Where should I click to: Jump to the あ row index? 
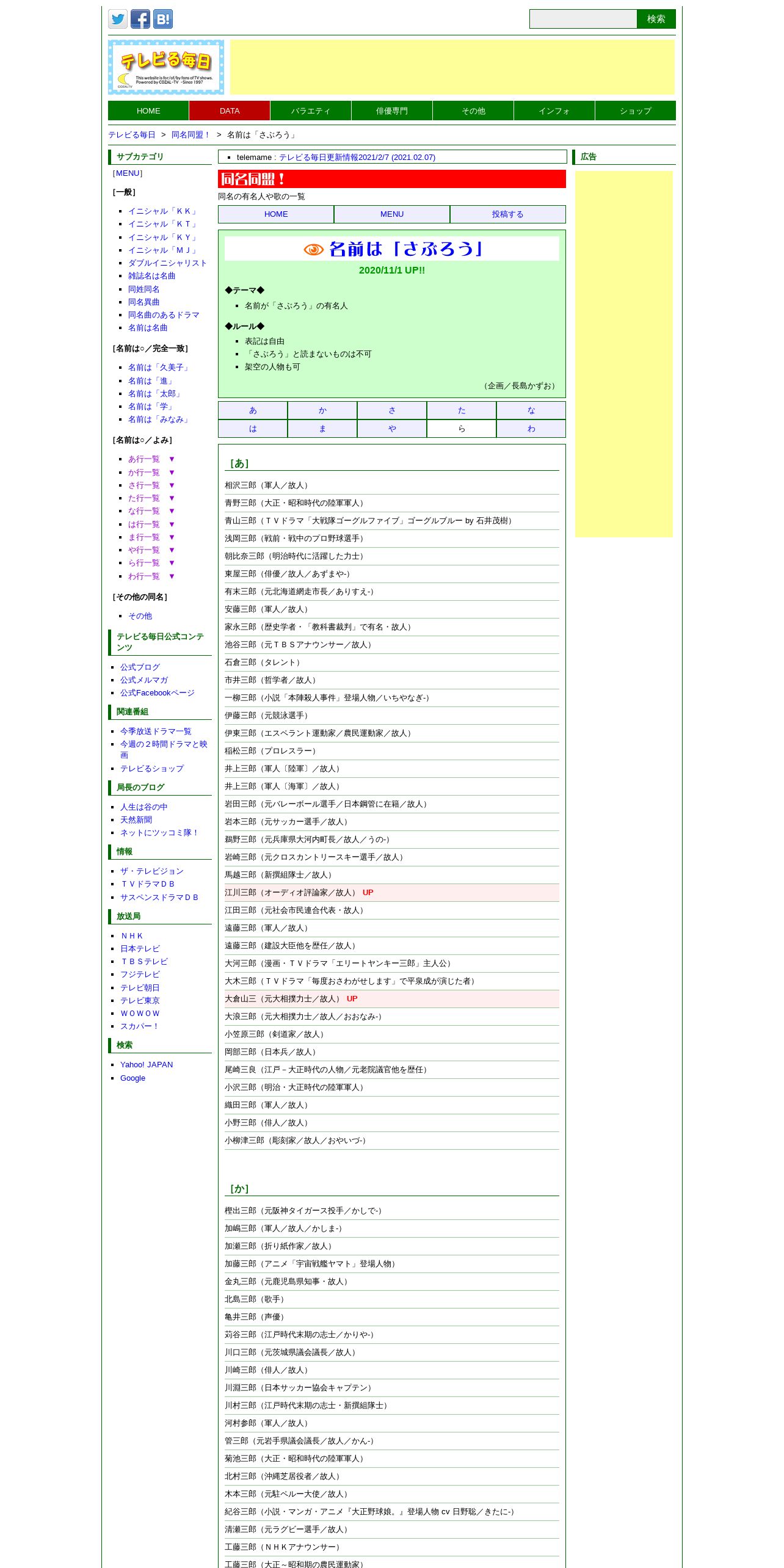pyautogui.click(x=253, y=410)
